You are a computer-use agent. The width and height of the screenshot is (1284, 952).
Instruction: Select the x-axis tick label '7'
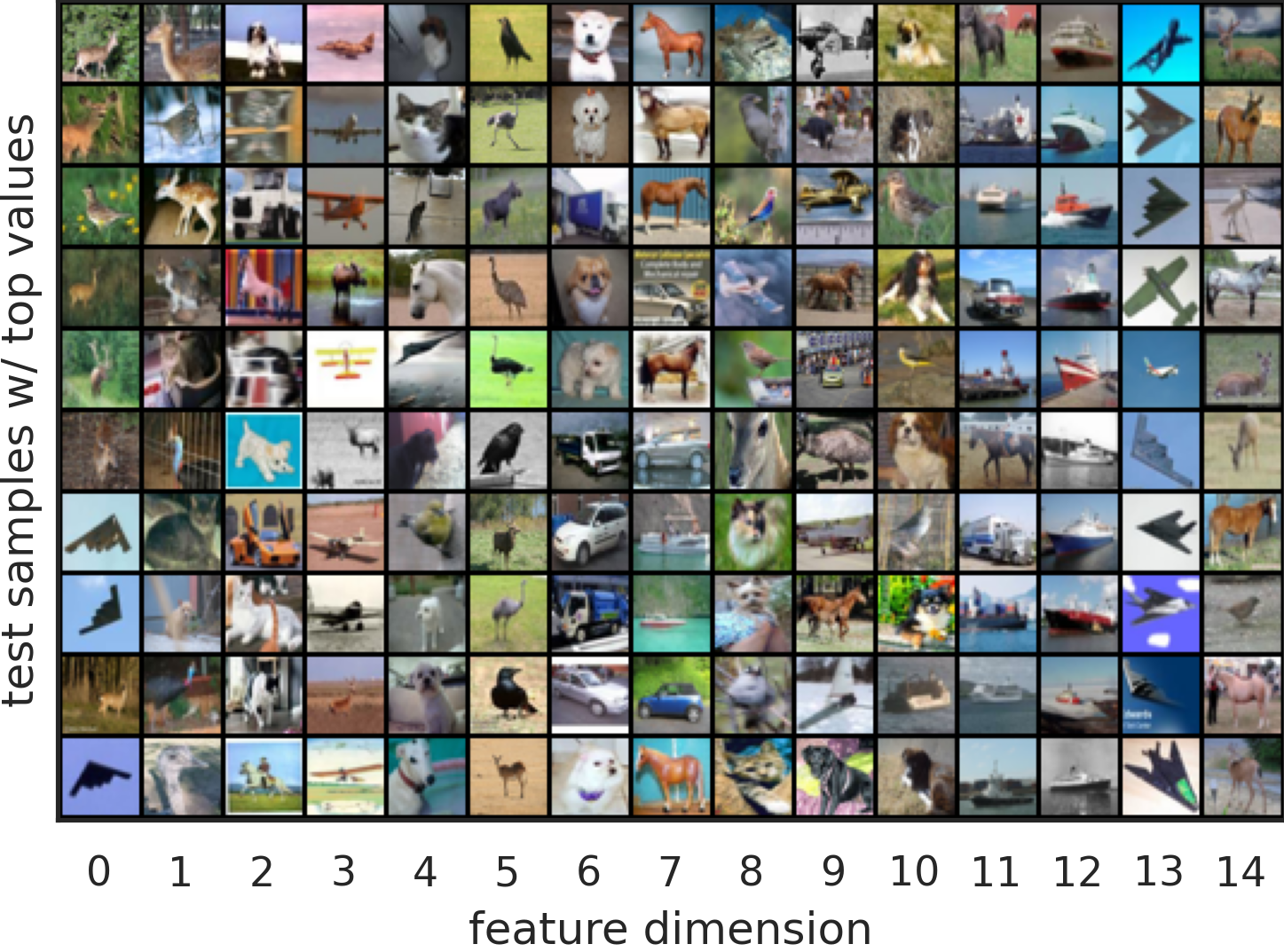[x=670, y=871]
